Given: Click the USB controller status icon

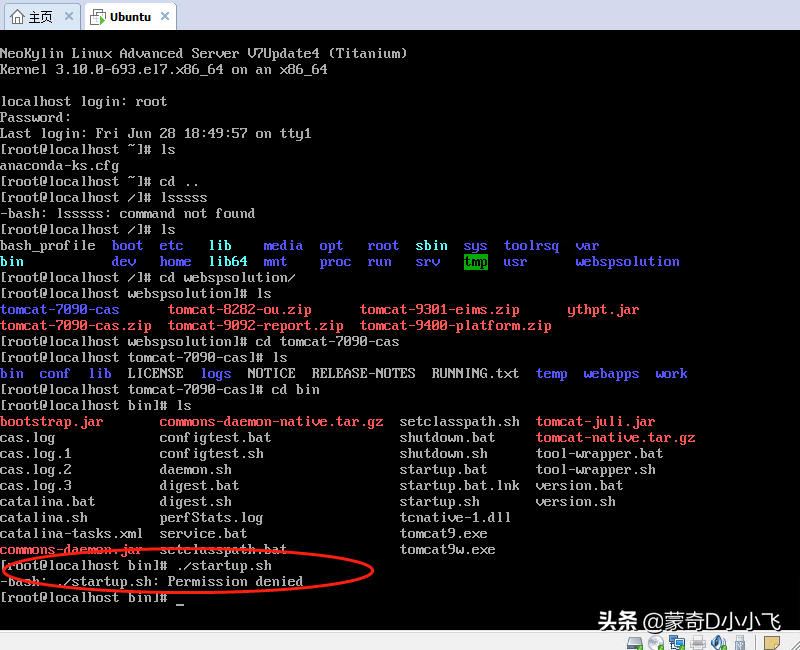Looking at the screenshot, I should pyautogui.click(x=740, y=643).
